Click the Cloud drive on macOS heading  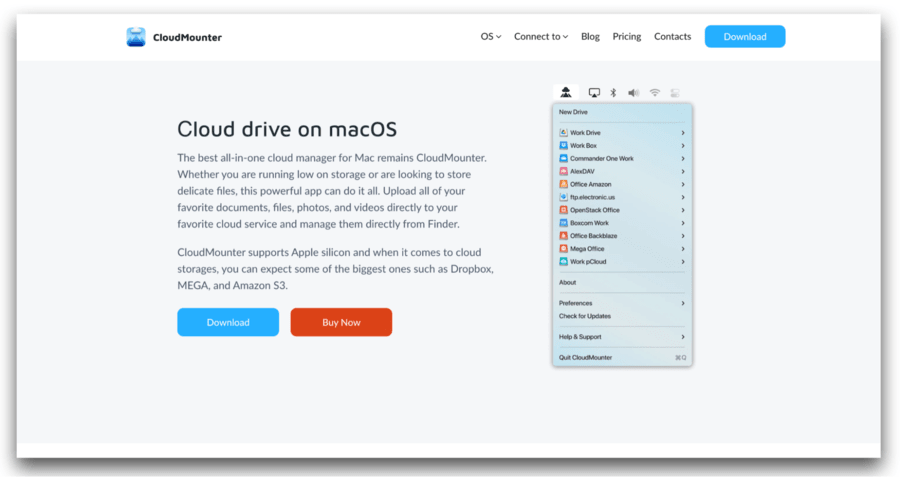[287, 129]
